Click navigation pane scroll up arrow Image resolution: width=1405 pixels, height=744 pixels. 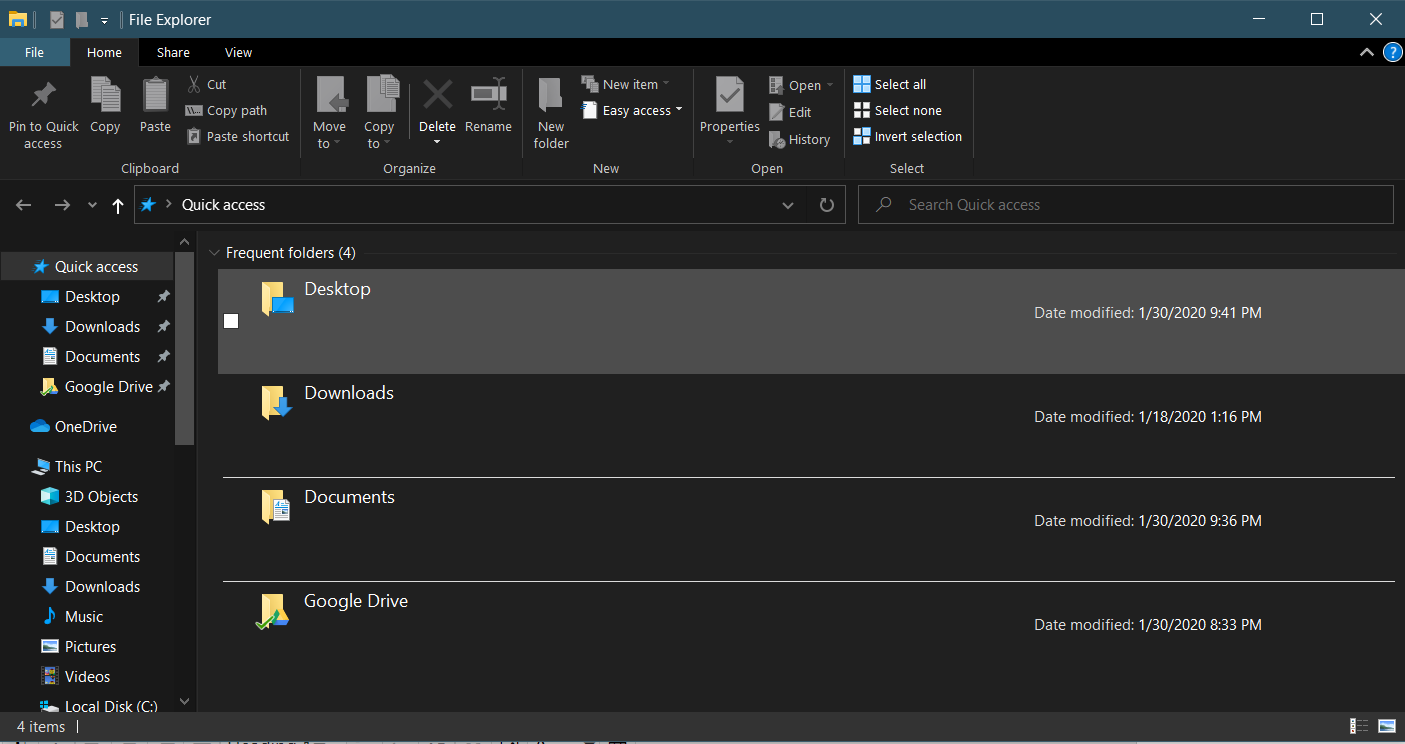point(184,241)
